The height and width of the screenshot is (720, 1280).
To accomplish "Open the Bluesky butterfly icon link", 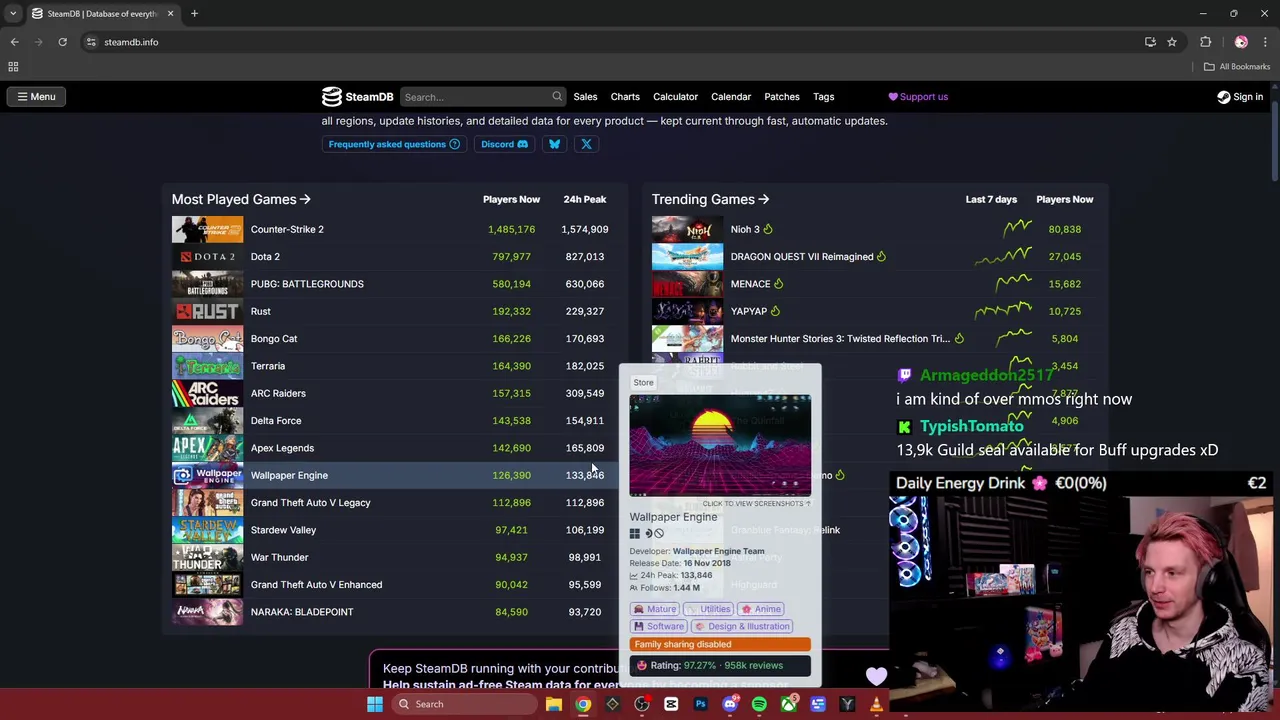I will tap(554, 144).
